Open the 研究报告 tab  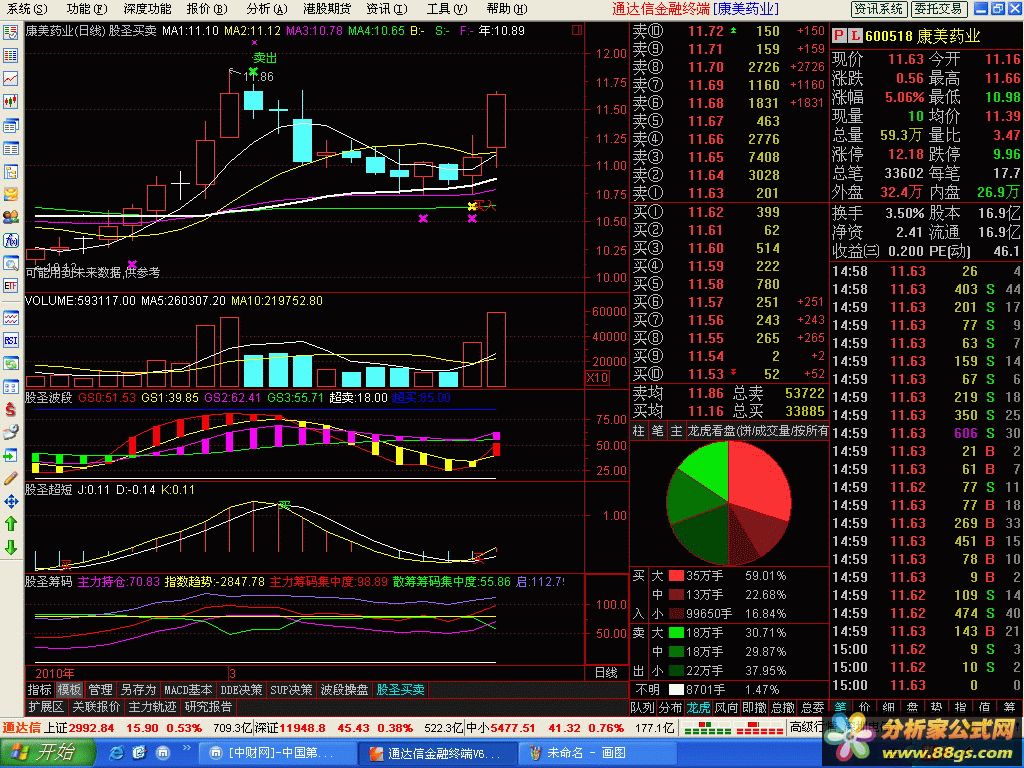(x=208, y=707)
